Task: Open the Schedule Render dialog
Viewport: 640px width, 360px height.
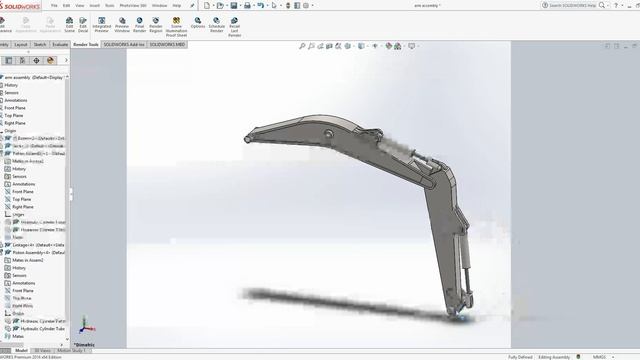Action: (217, 25)
